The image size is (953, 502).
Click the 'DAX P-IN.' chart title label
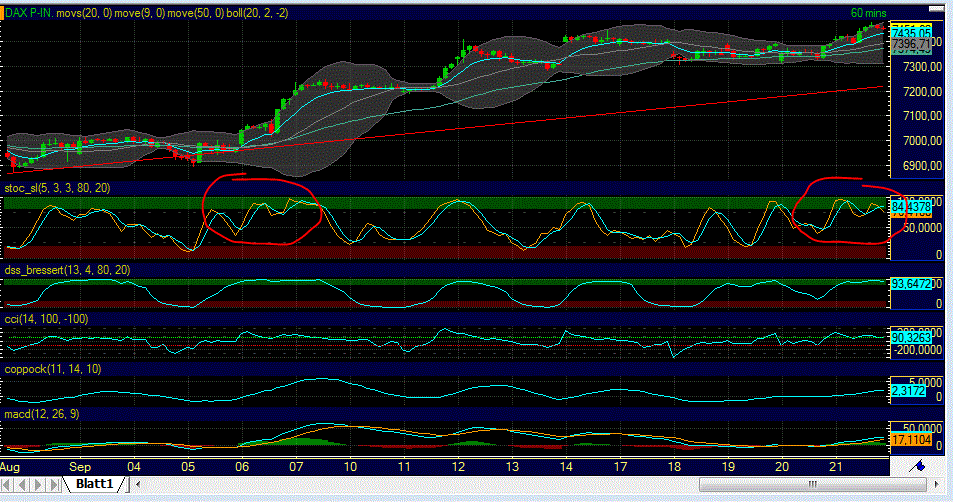coord(29,13)
